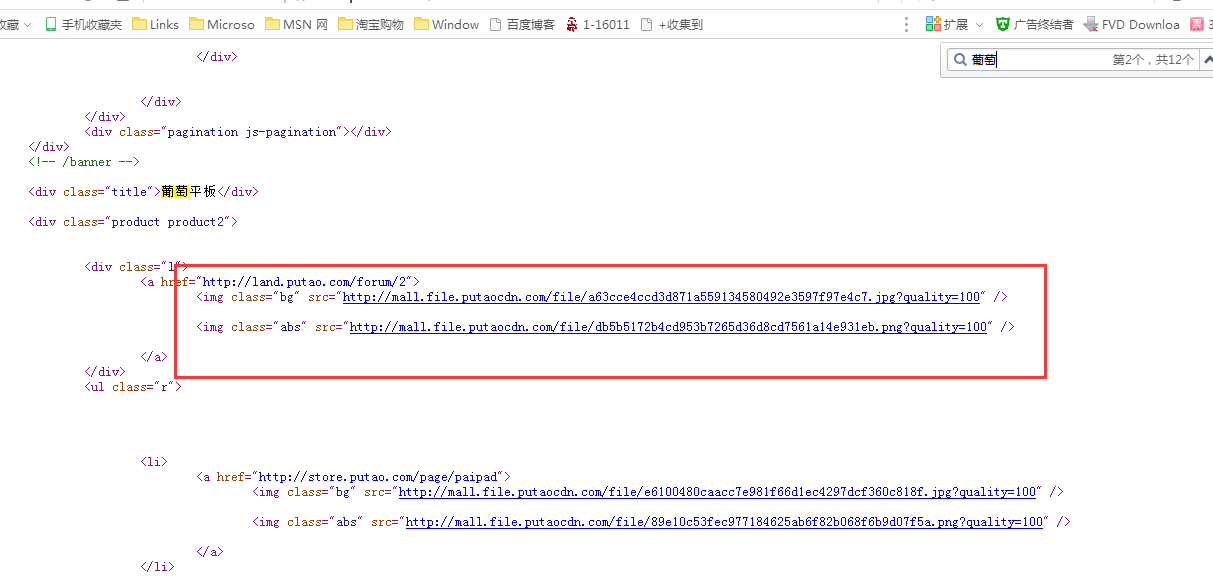Open the 淘宝购物 bookmark folder
Screen dimensions: 1213x582
tap(371, 24)
